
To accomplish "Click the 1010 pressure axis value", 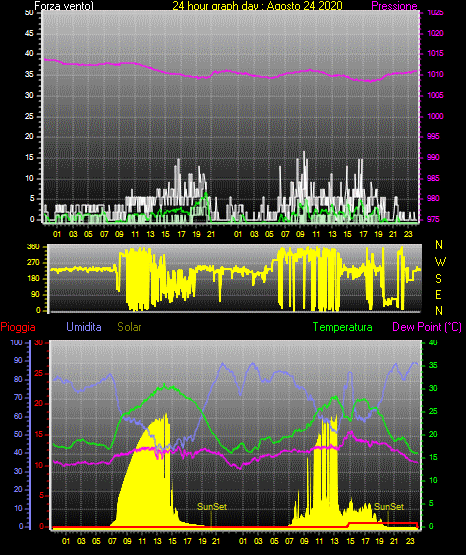I will [x=435, y=74].
